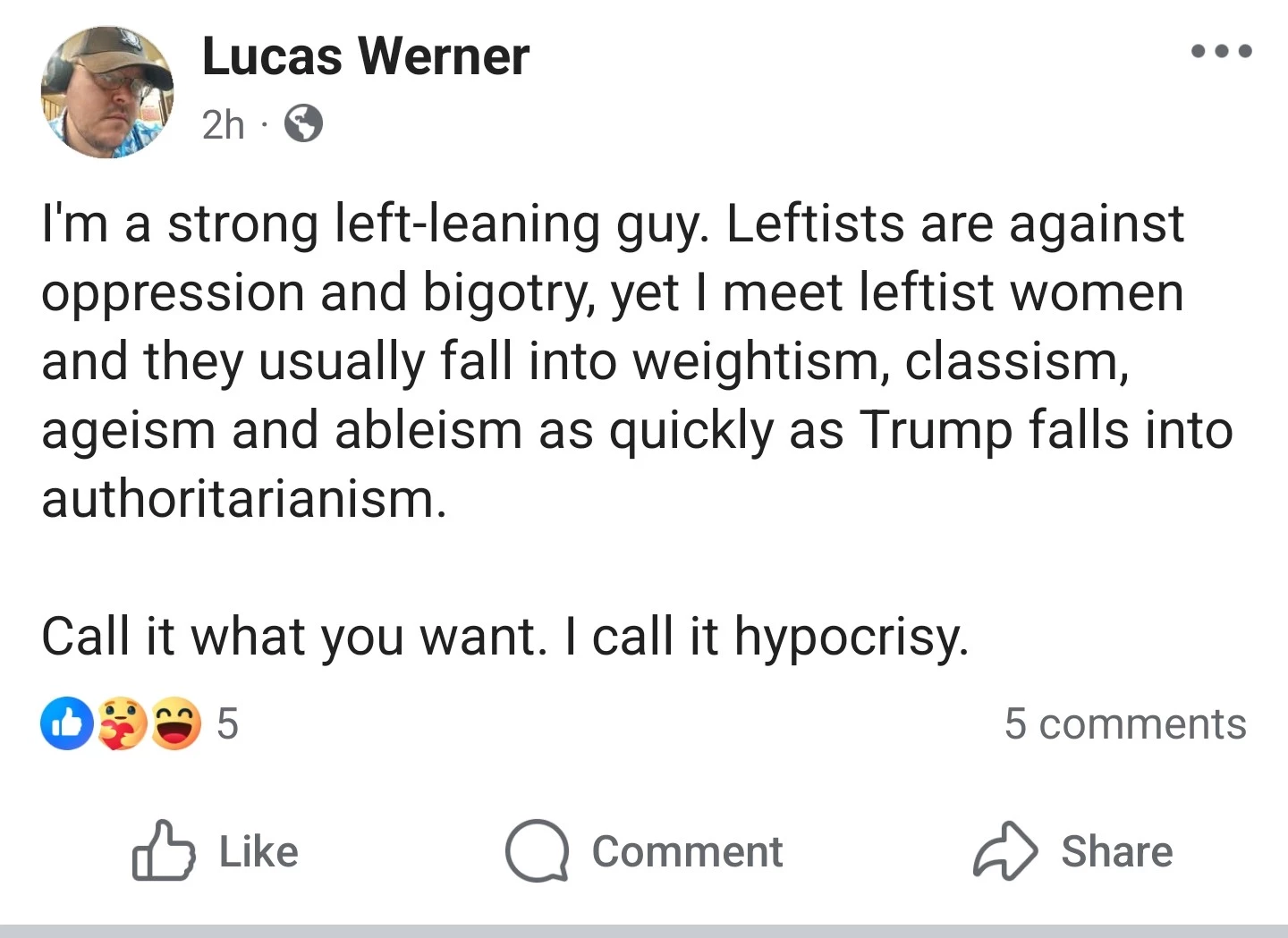This screenshot has height=938, width=1288.
Task: Click the word "authoritarianism" in the post
Action: 241,499
